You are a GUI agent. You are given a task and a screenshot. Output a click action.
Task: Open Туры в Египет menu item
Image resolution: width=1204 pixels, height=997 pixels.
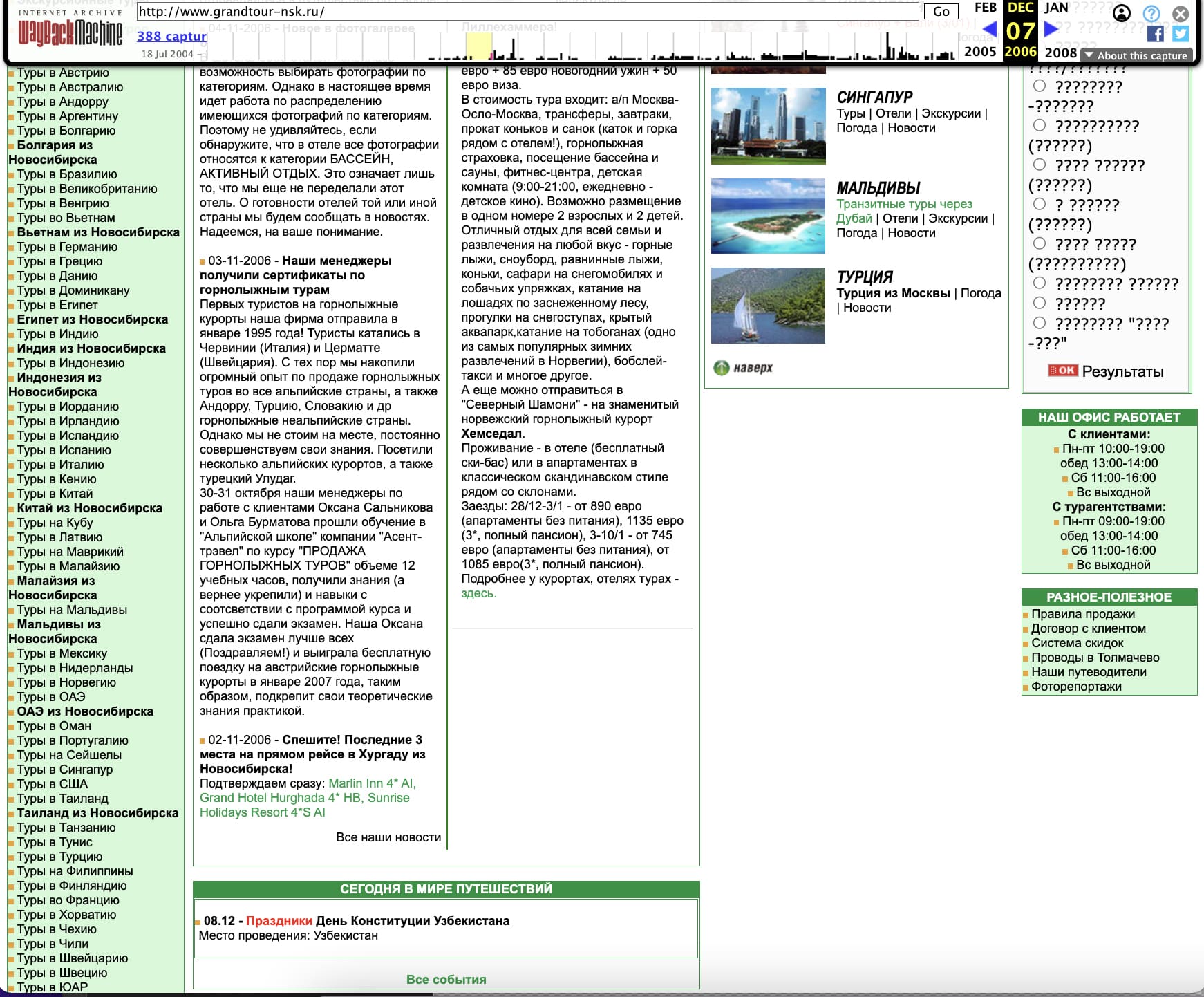click(57, 305)
